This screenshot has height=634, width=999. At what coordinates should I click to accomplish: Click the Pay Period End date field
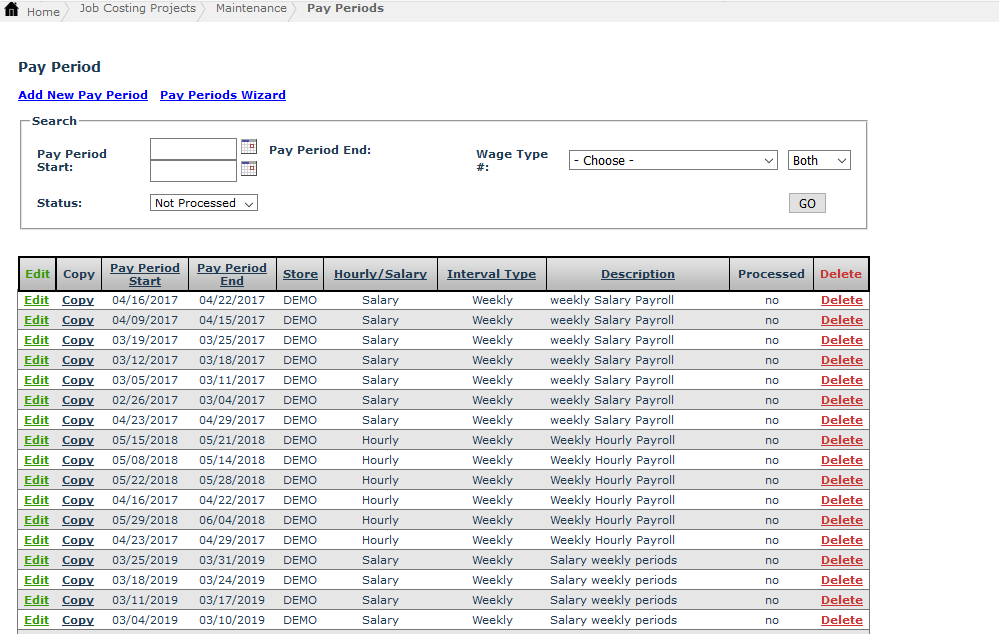(x=193, y=171)
